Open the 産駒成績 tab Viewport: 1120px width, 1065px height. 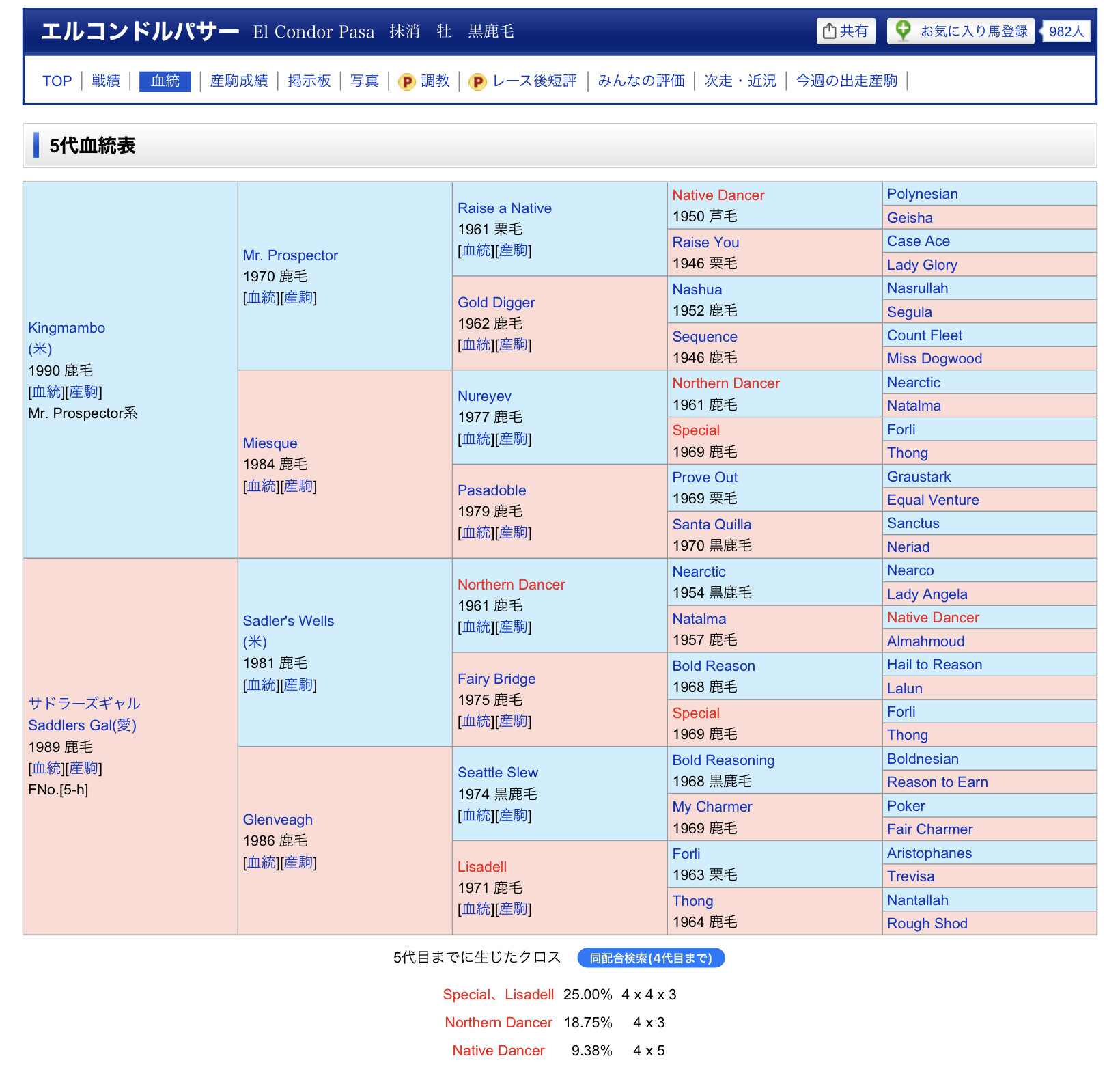(239, 81)
